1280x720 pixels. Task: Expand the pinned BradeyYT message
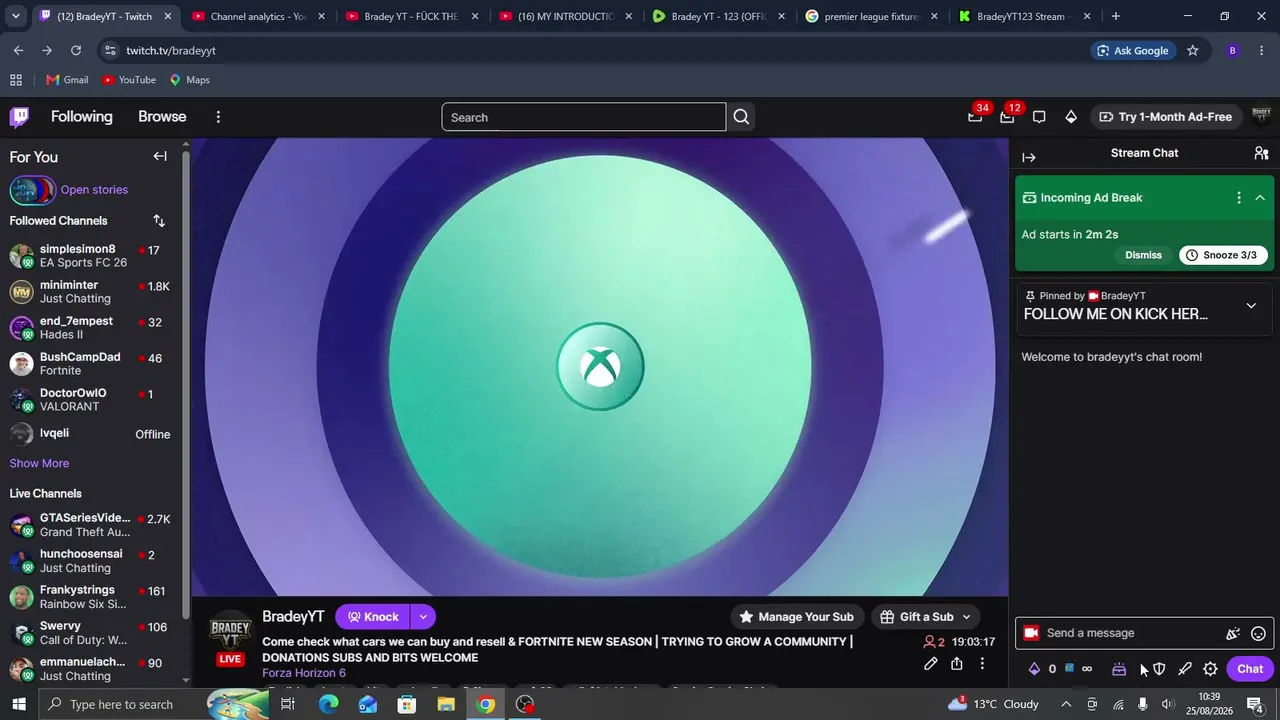pyautogui.click(x=1251, y=306)
